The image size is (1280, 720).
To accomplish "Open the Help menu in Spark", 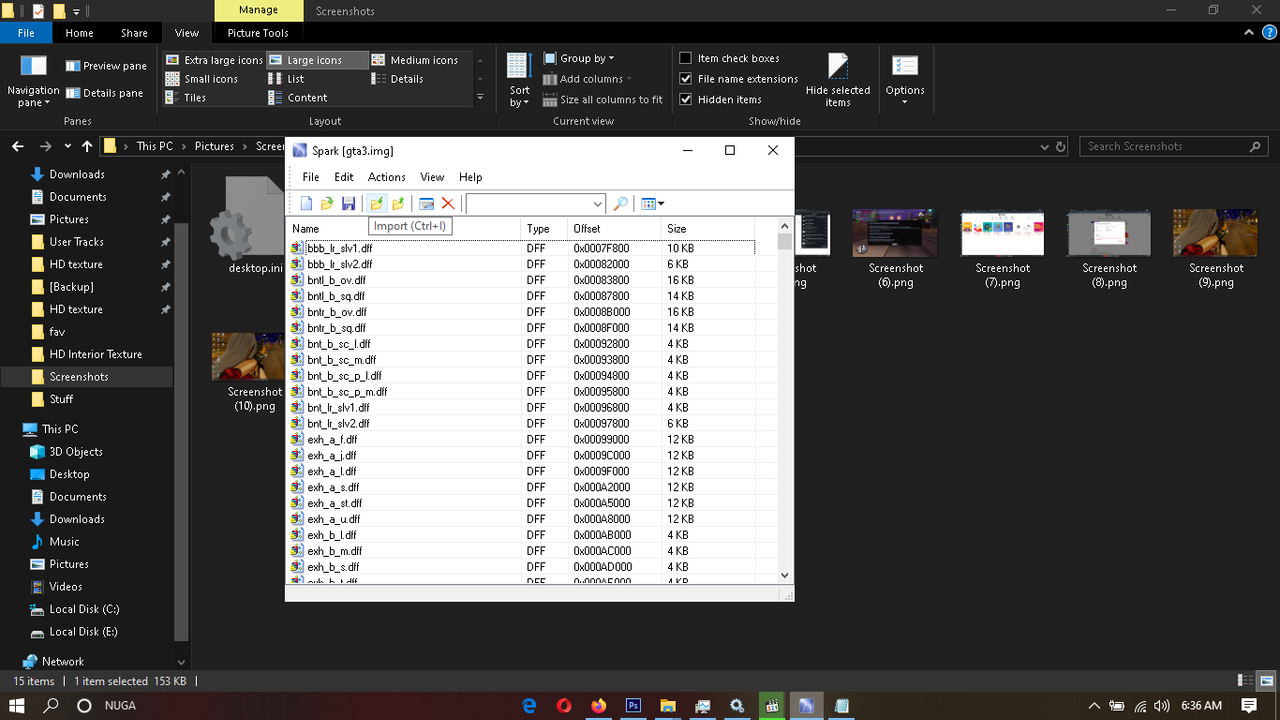I will pyautogui.click(x=470, y=177).
